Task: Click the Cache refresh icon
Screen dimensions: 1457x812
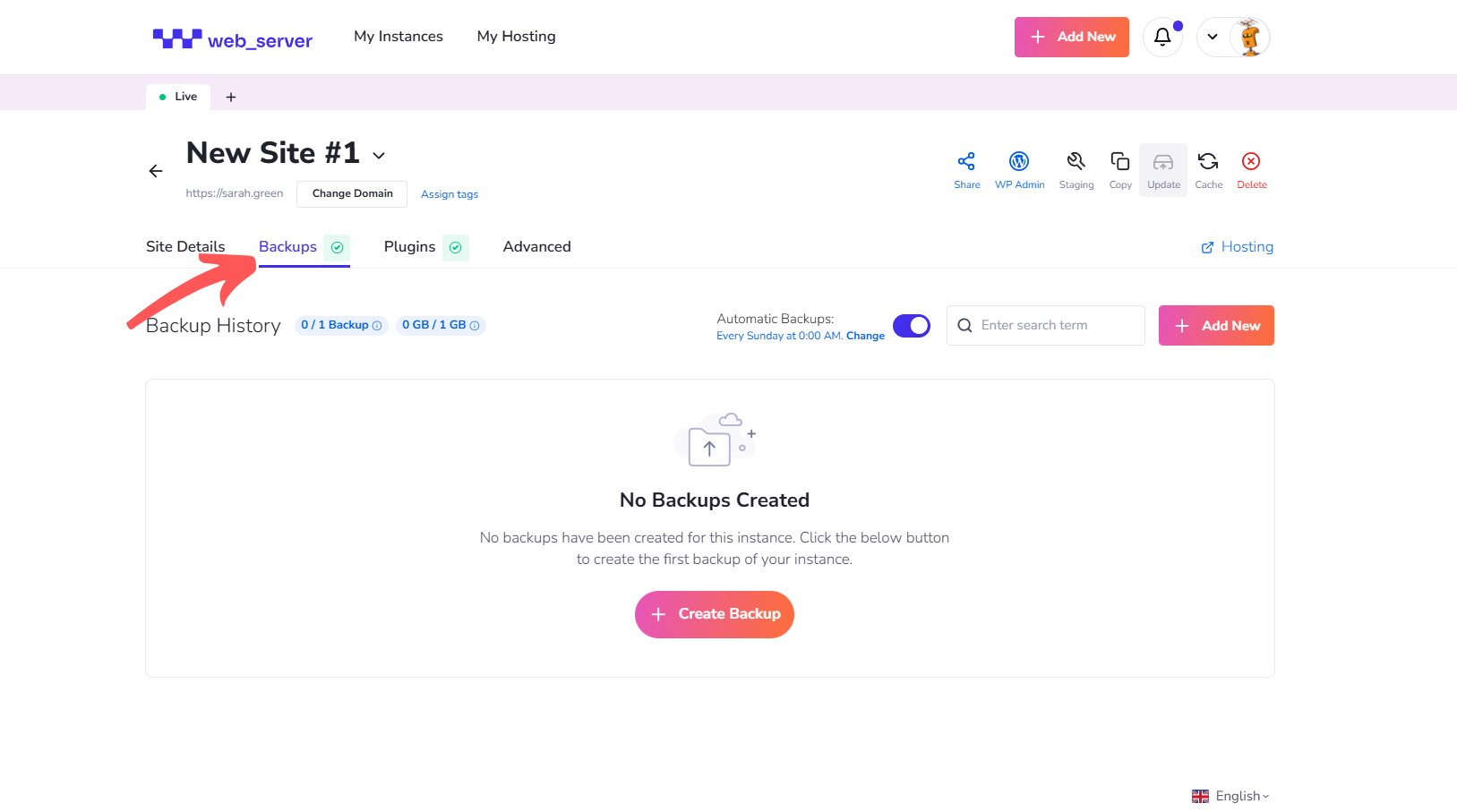Action: [1208, 162]
